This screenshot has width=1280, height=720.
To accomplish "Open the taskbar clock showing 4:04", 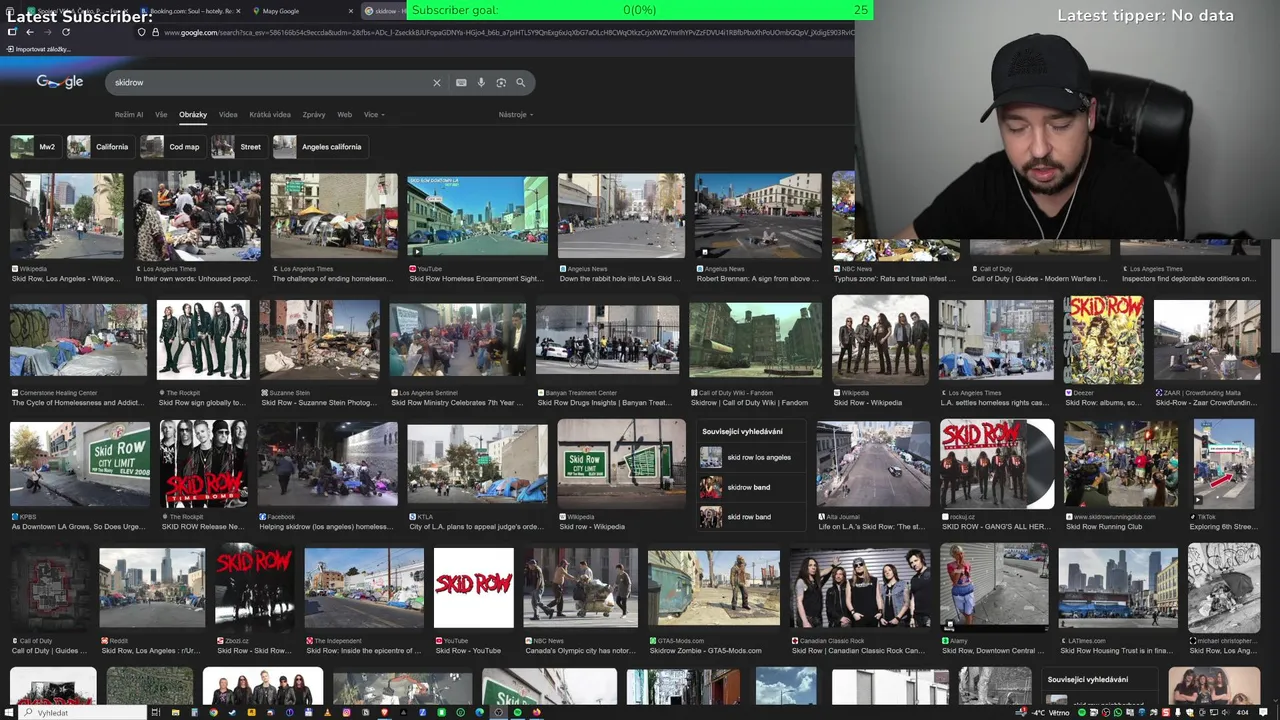I will coord(1242,712).
